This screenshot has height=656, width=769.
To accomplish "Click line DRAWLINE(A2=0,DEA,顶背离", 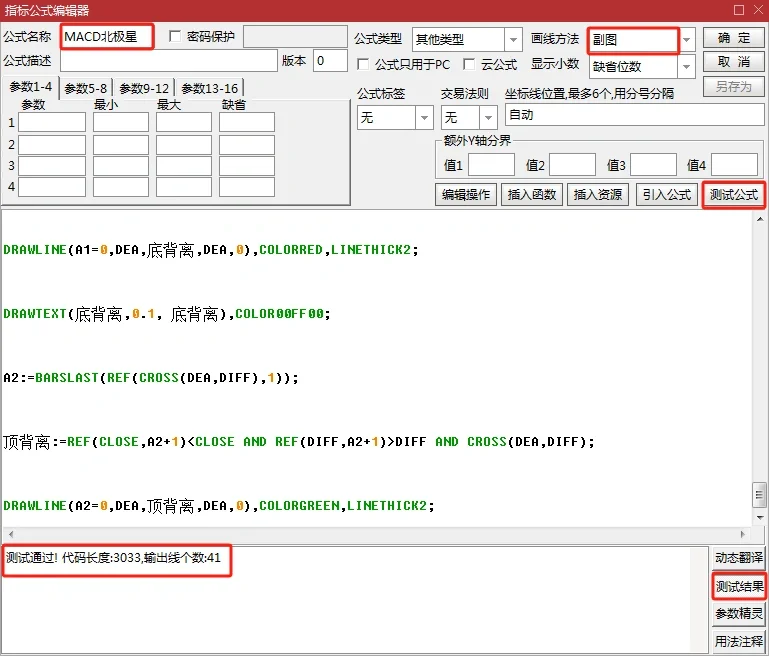I will click(x=219, y=505).
